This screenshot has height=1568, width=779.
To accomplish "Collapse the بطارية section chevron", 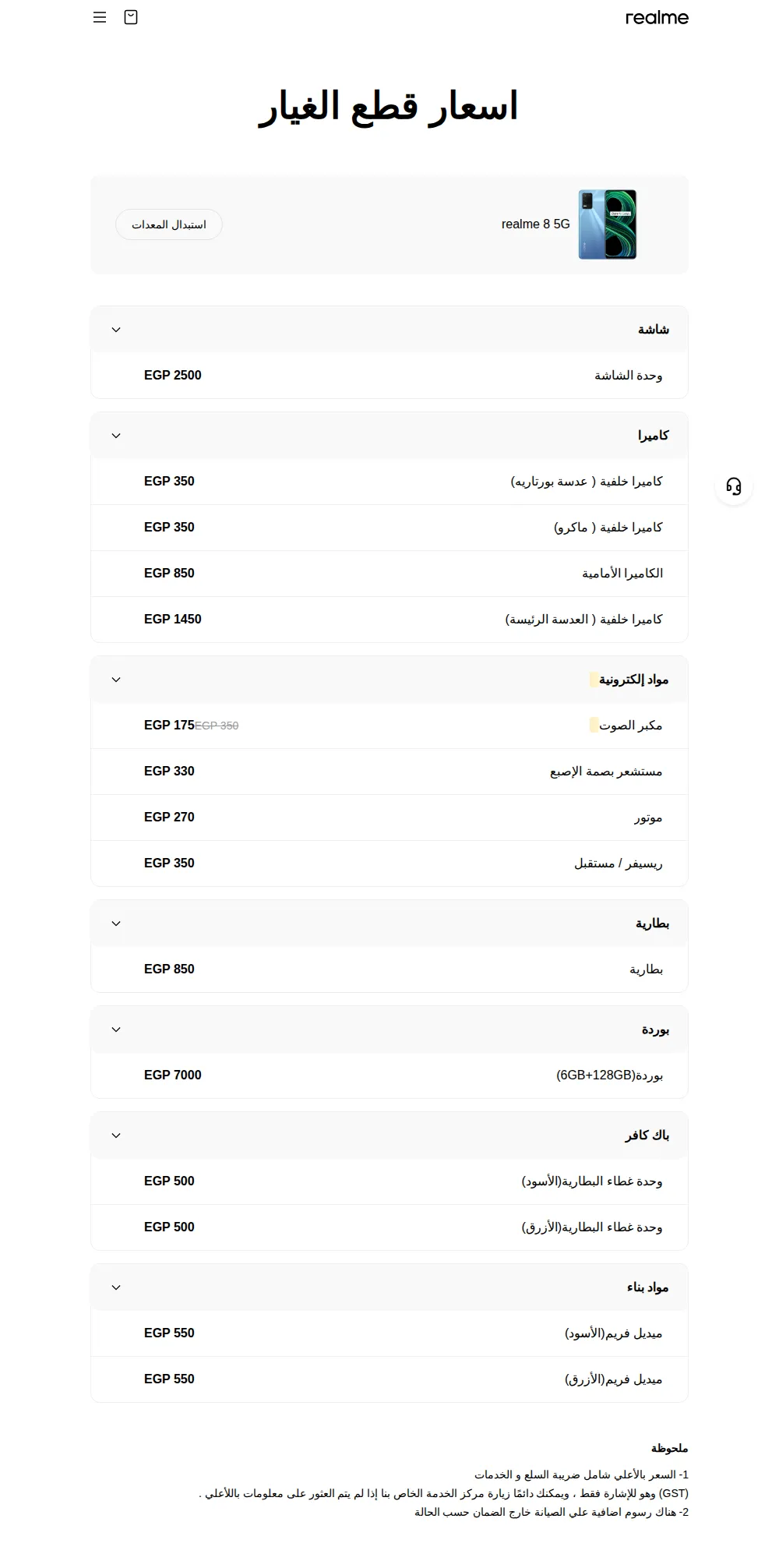I will [x=116, y=923].
